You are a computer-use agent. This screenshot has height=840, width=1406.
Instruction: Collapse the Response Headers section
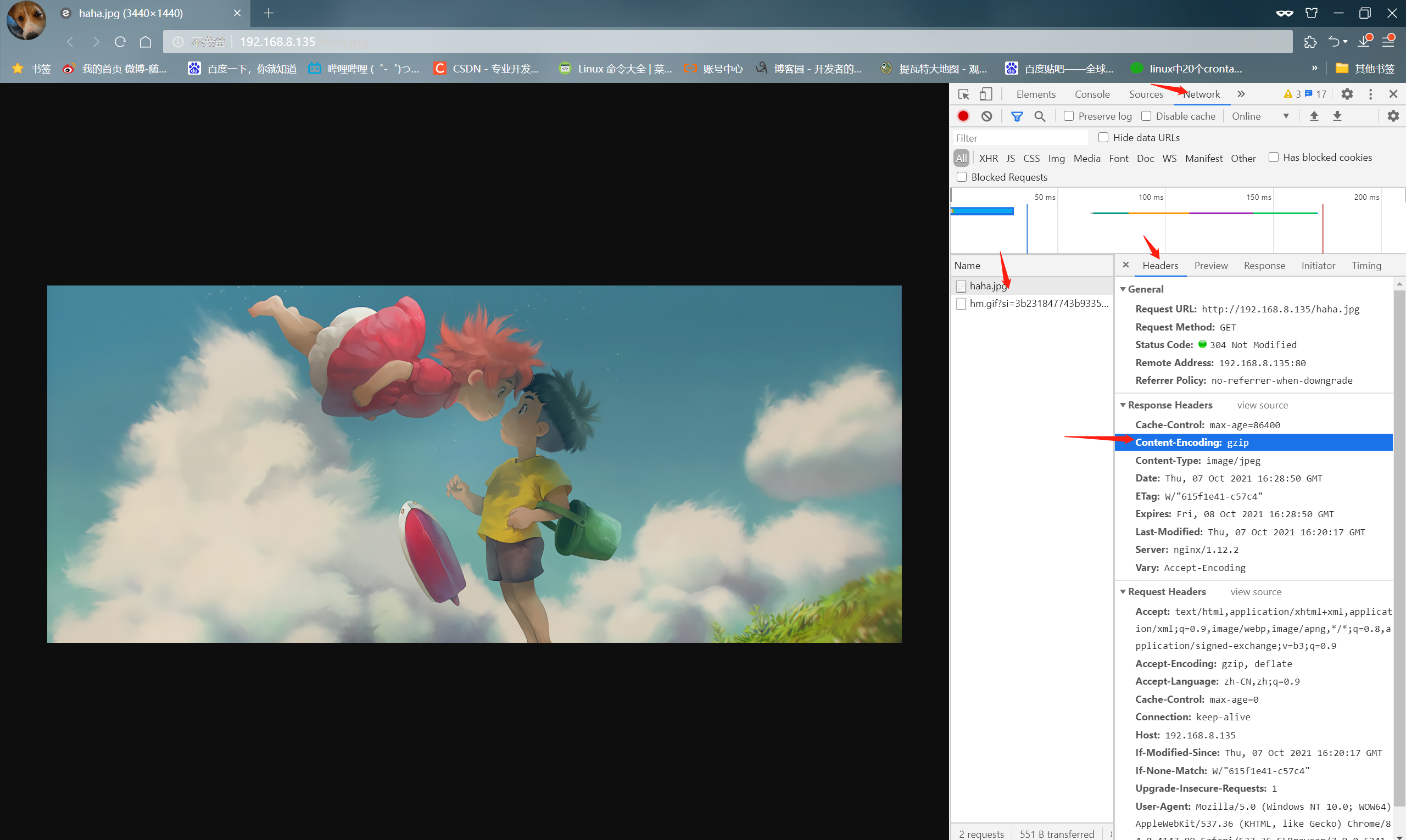pos(1123,405)
